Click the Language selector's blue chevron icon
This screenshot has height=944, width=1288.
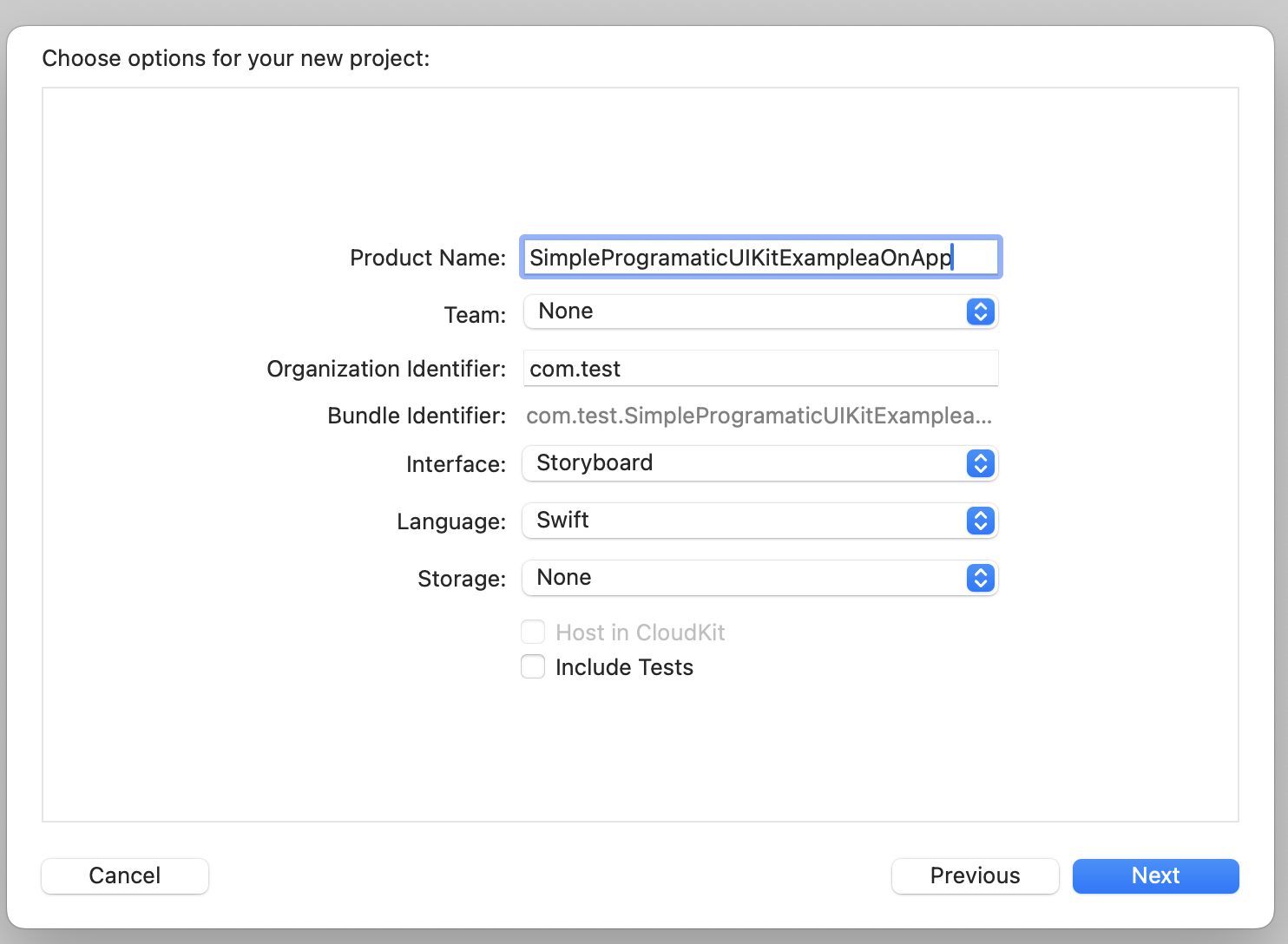pyautogui.click(x=980, y=521)
